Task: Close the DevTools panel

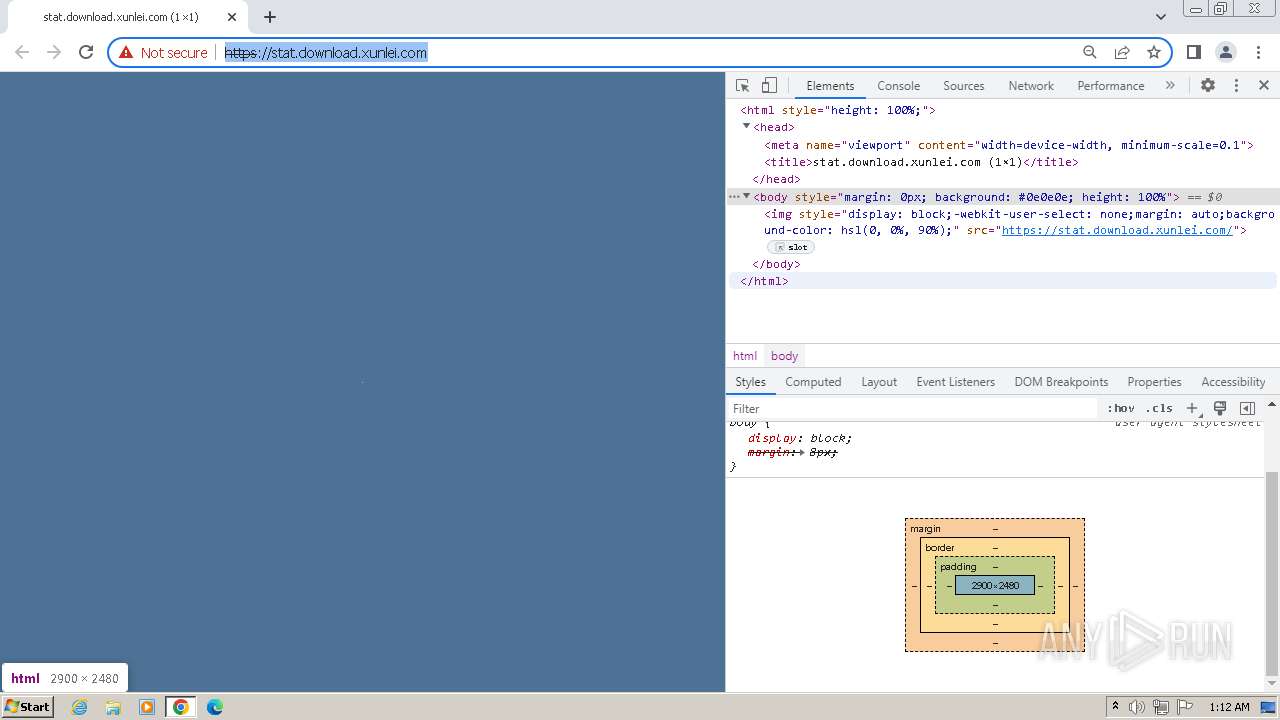Action: click(x=1264, y=86)
